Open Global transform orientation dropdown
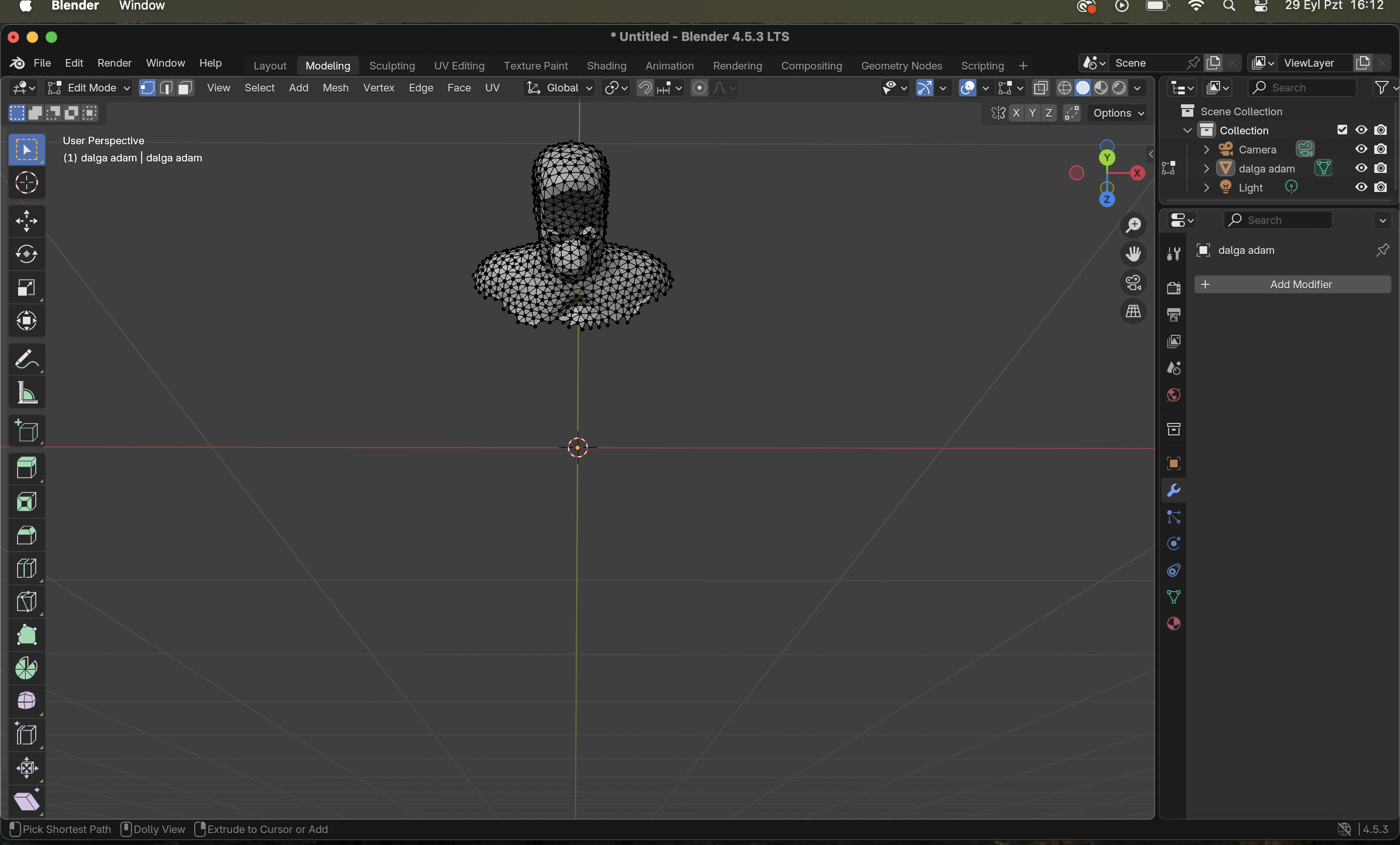This screenshot has width=1400, height=845. (560, 88)
